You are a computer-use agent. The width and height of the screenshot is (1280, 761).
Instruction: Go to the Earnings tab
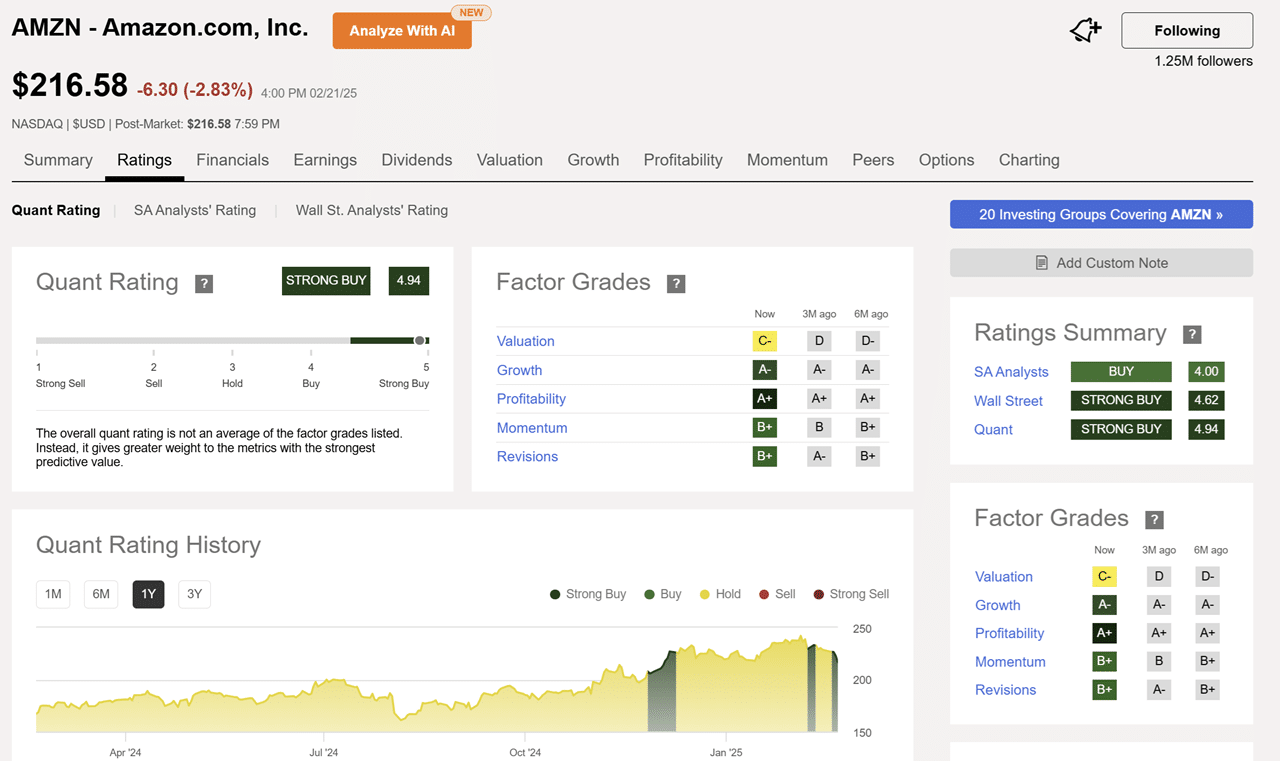click(325, 160)
